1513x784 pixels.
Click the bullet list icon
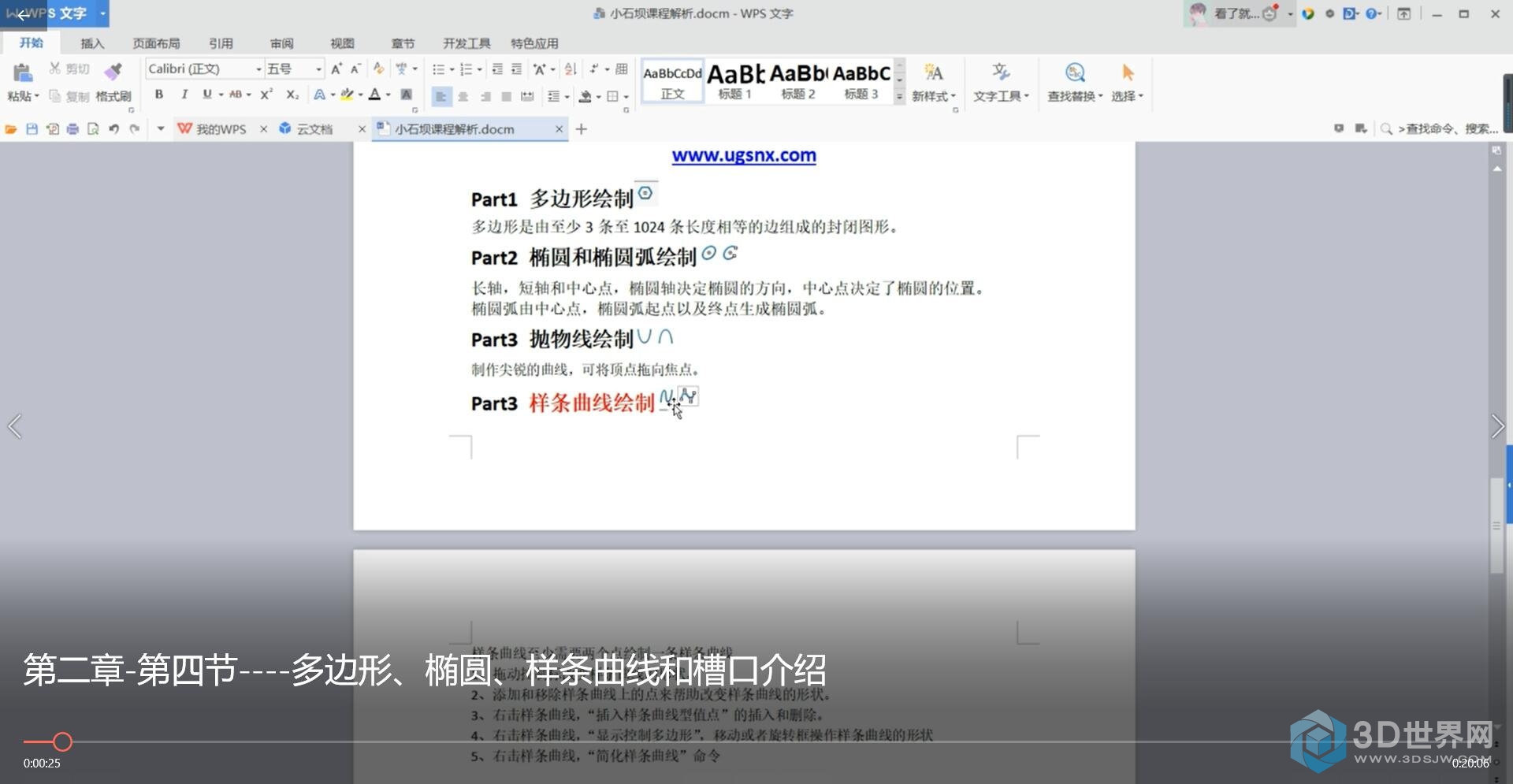click(x=439, y=69)
